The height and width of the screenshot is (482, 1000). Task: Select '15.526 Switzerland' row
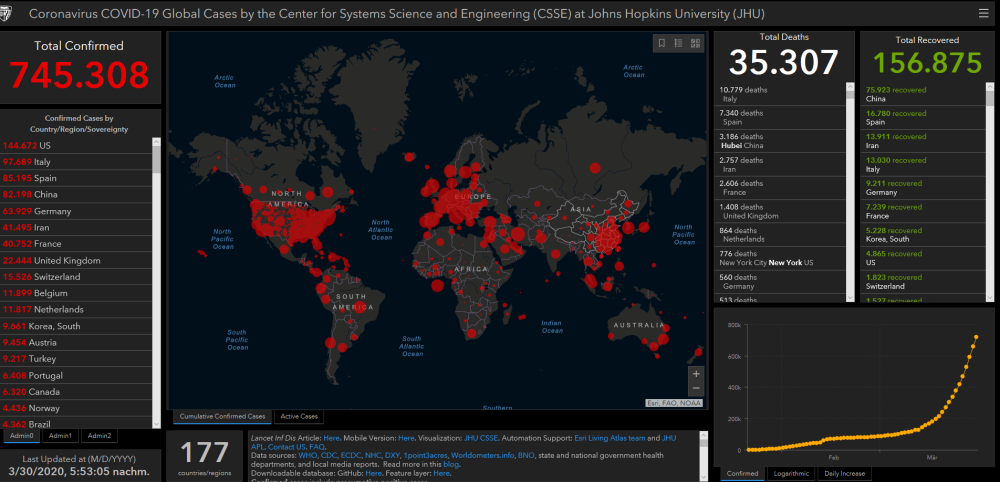[76, 277]
